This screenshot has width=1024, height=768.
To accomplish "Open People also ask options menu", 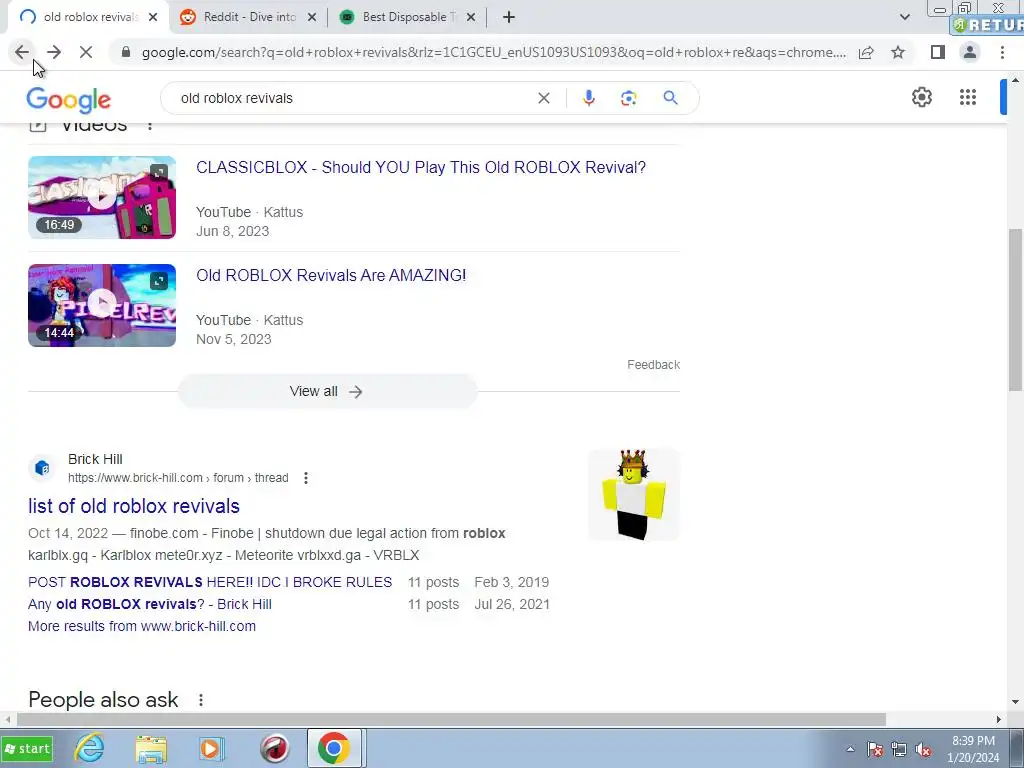I will click(200, 699).
